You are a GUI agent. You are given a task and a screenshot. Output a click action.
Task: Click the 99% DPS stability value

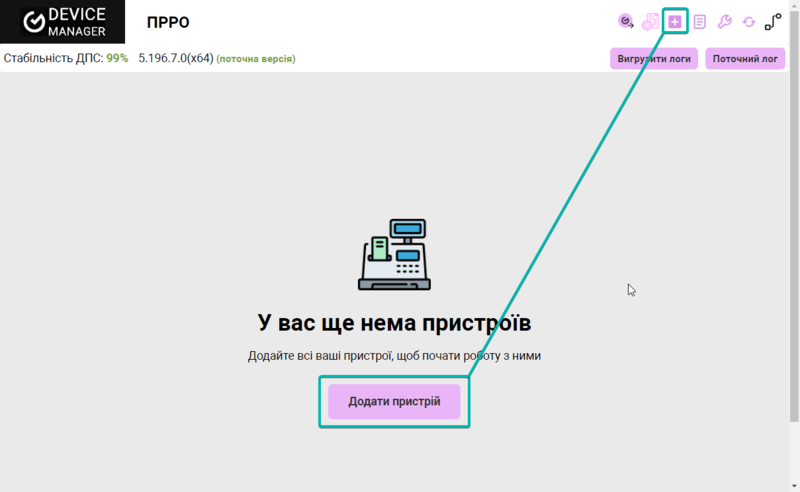click(x=117, y=58)
